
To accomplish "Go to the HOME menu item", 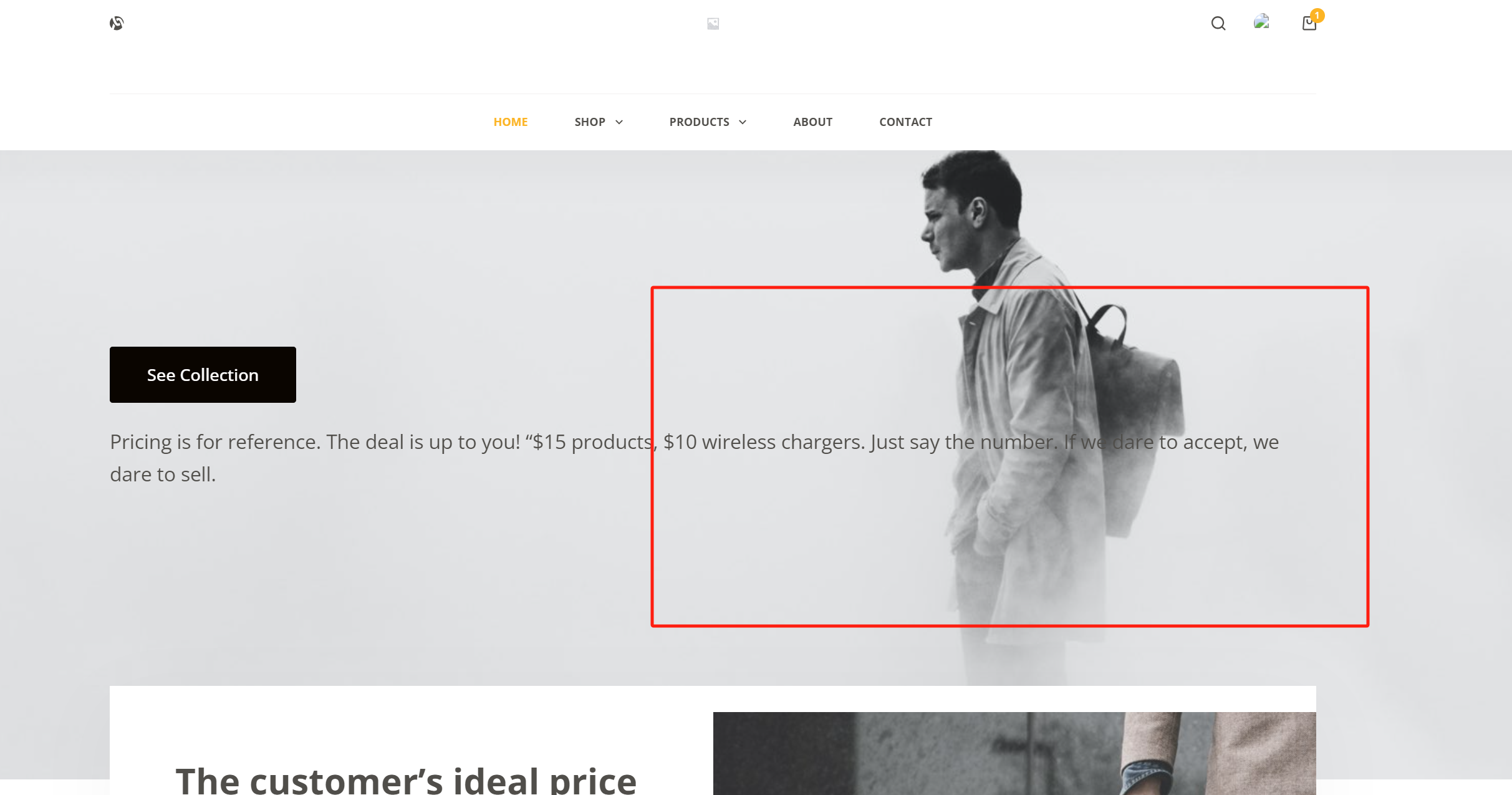I will point(511,122).
